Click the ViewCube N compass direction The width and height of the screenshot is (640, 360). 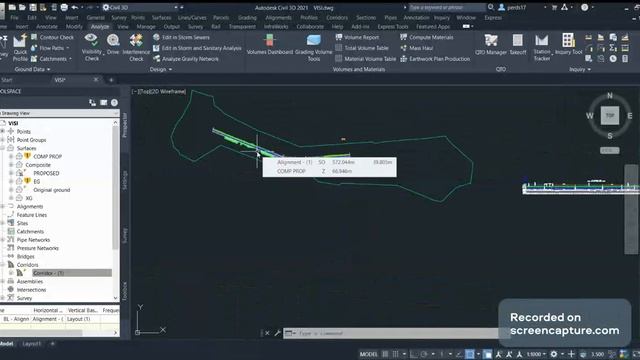click(610, 96)
